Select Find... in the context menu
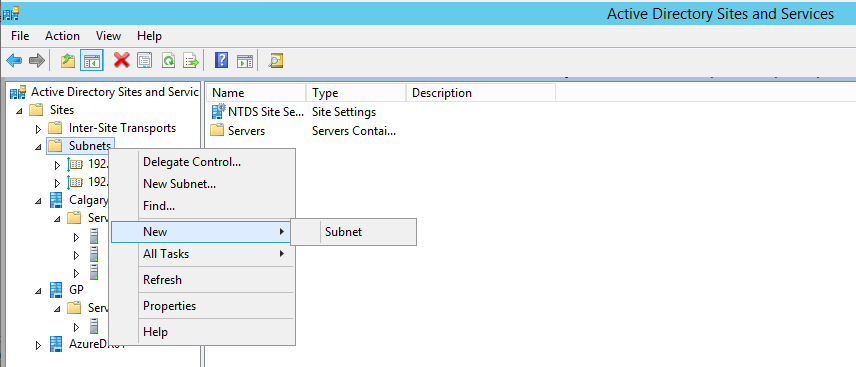The height and width of the screenshot is (367, 856). click(x=203, y=206)
